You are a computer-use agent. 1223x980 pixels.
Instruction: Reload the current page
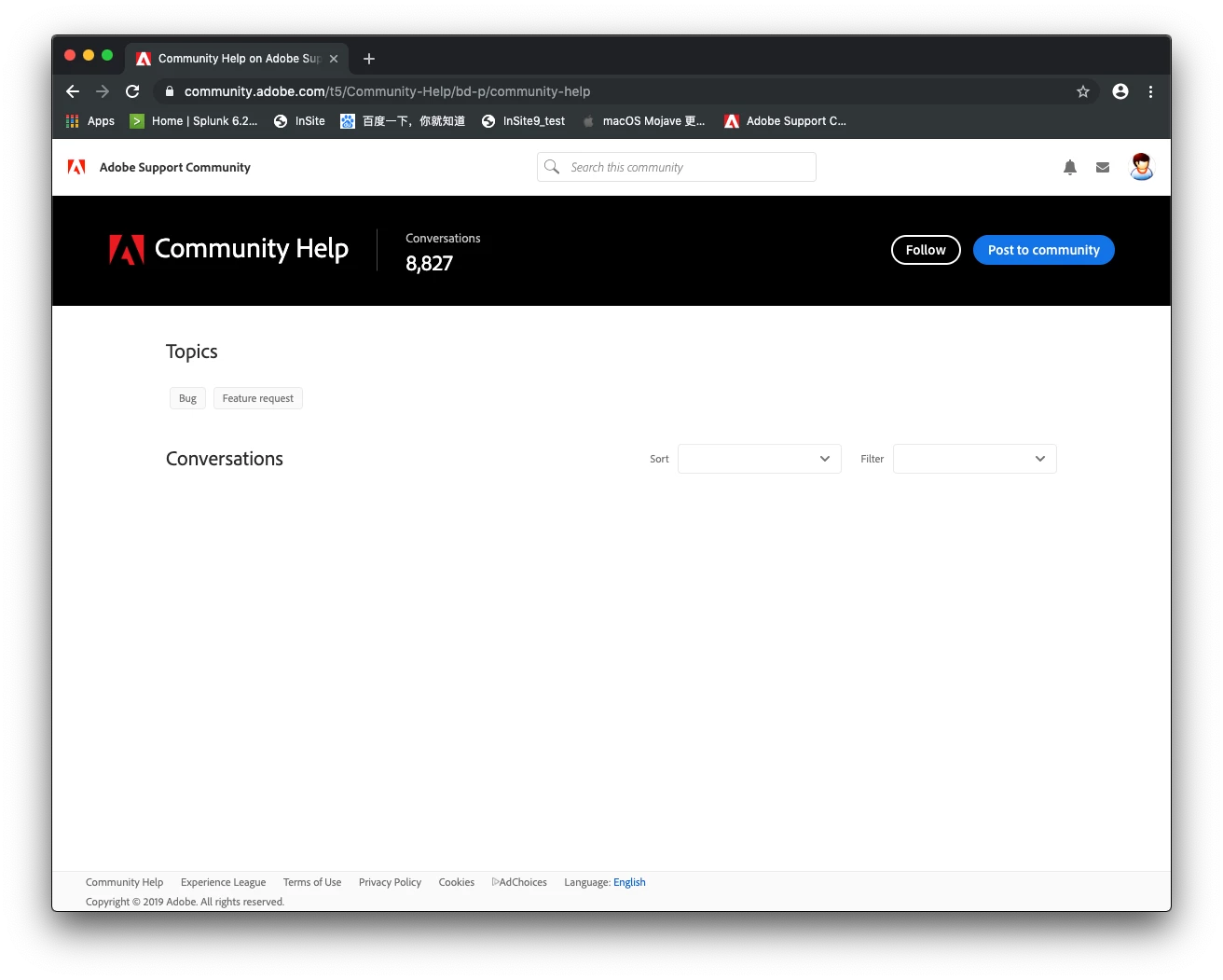[x=132, y=91]
